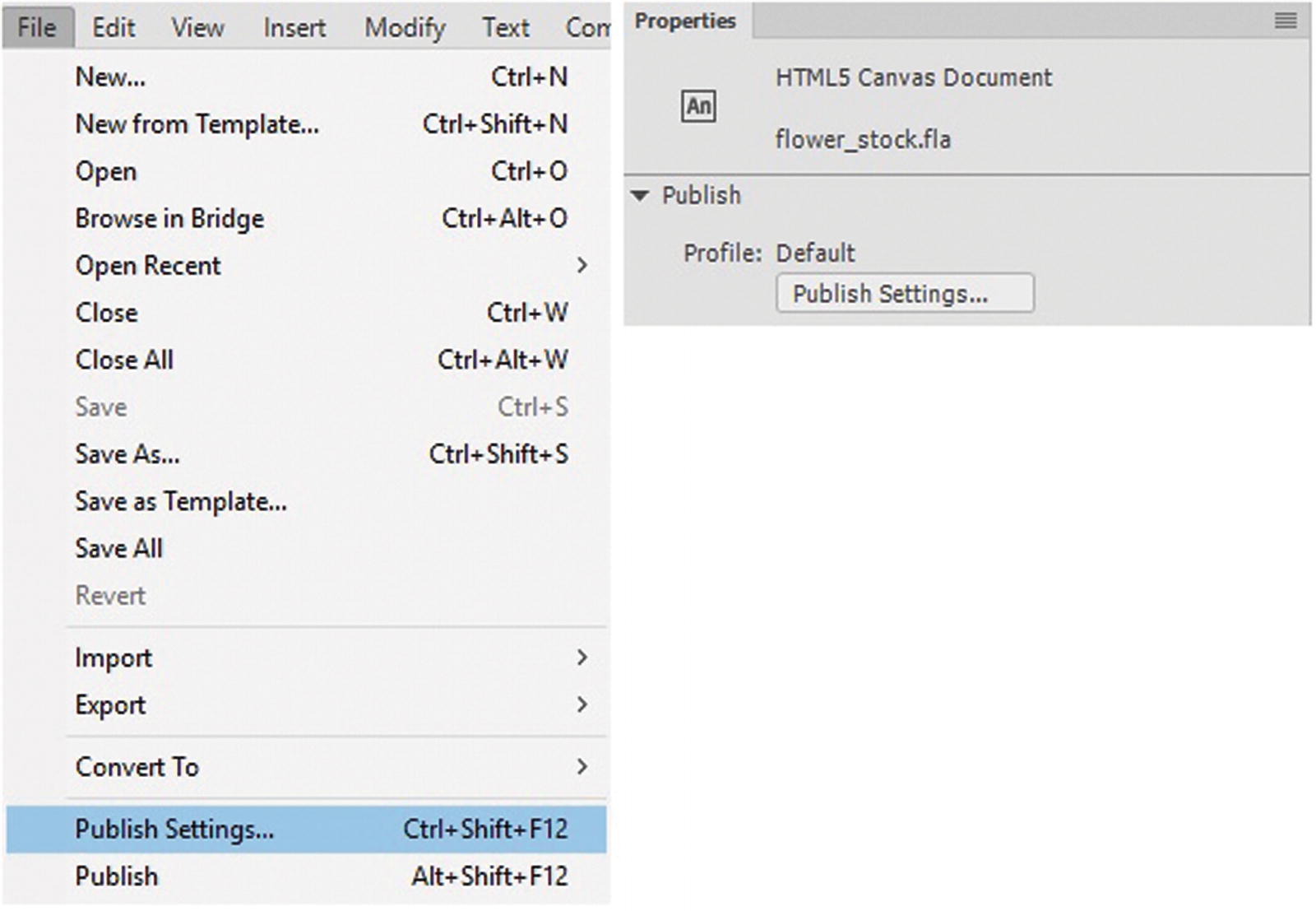Click the Animate document icon in Properties
The height and width of the screenshot is (911, 1316).
tap(698, 106)
